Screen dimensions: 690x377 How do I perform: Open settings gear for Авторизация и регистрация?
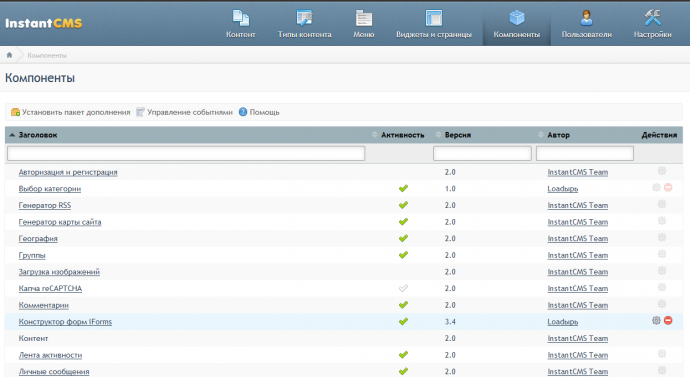coord(662,171)
